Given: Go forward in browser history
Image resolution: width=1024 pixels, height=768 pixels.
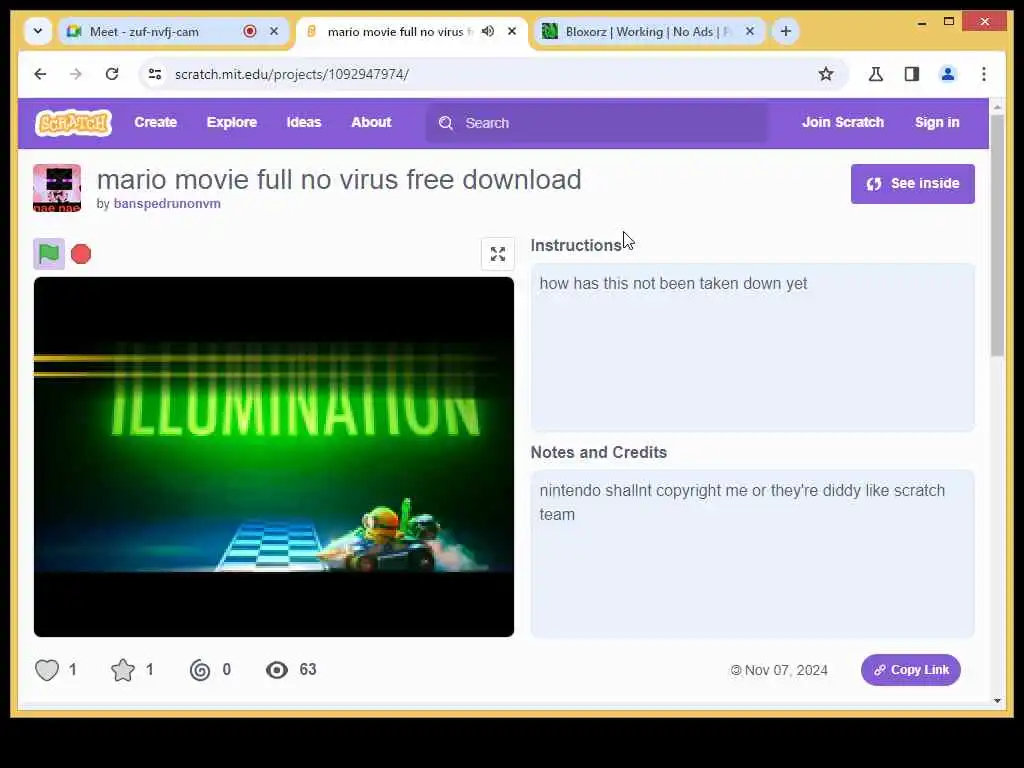Looking at the screenshot, I should point(76,74).
